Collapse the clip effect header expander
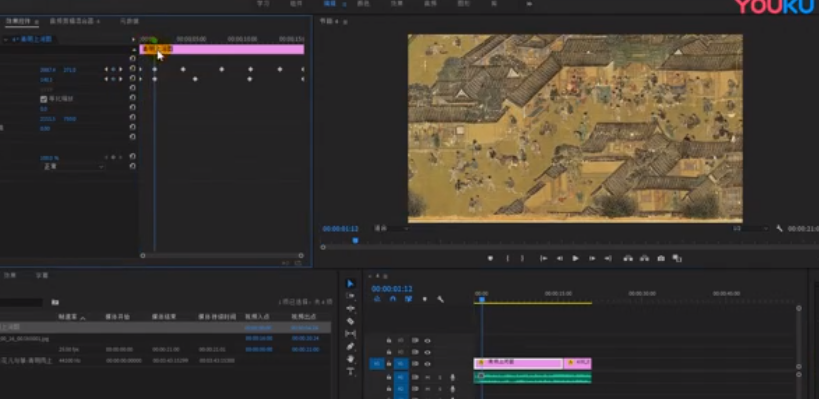The height and width of the screenshot is (399, 819). 5,39
